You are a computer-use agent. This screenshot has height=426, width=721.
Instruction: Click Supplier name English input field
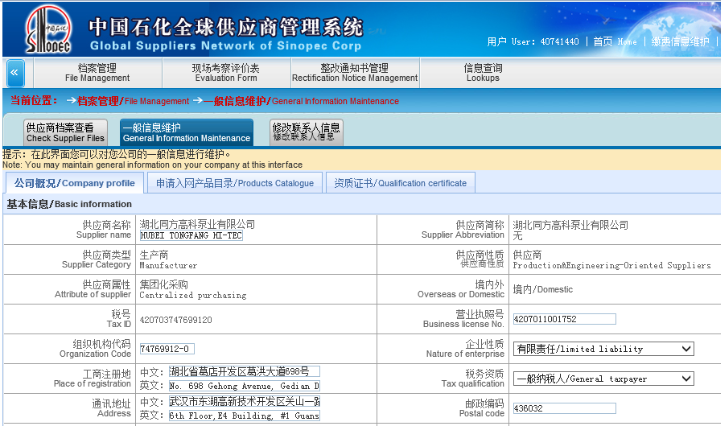coord(190,237)
